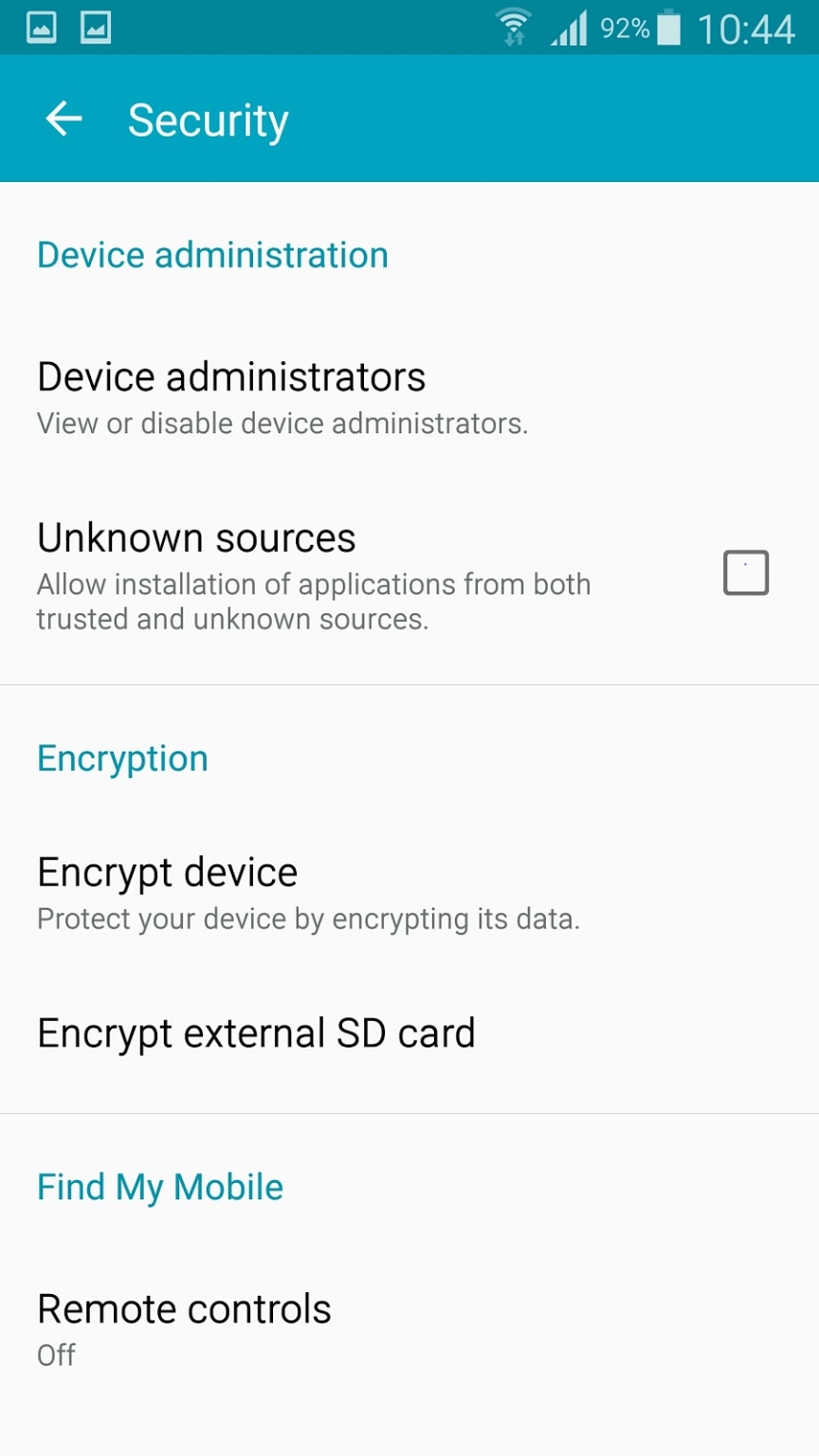Tap the Security page title
The image size is (819, 1456).
(x=208, y=120)
